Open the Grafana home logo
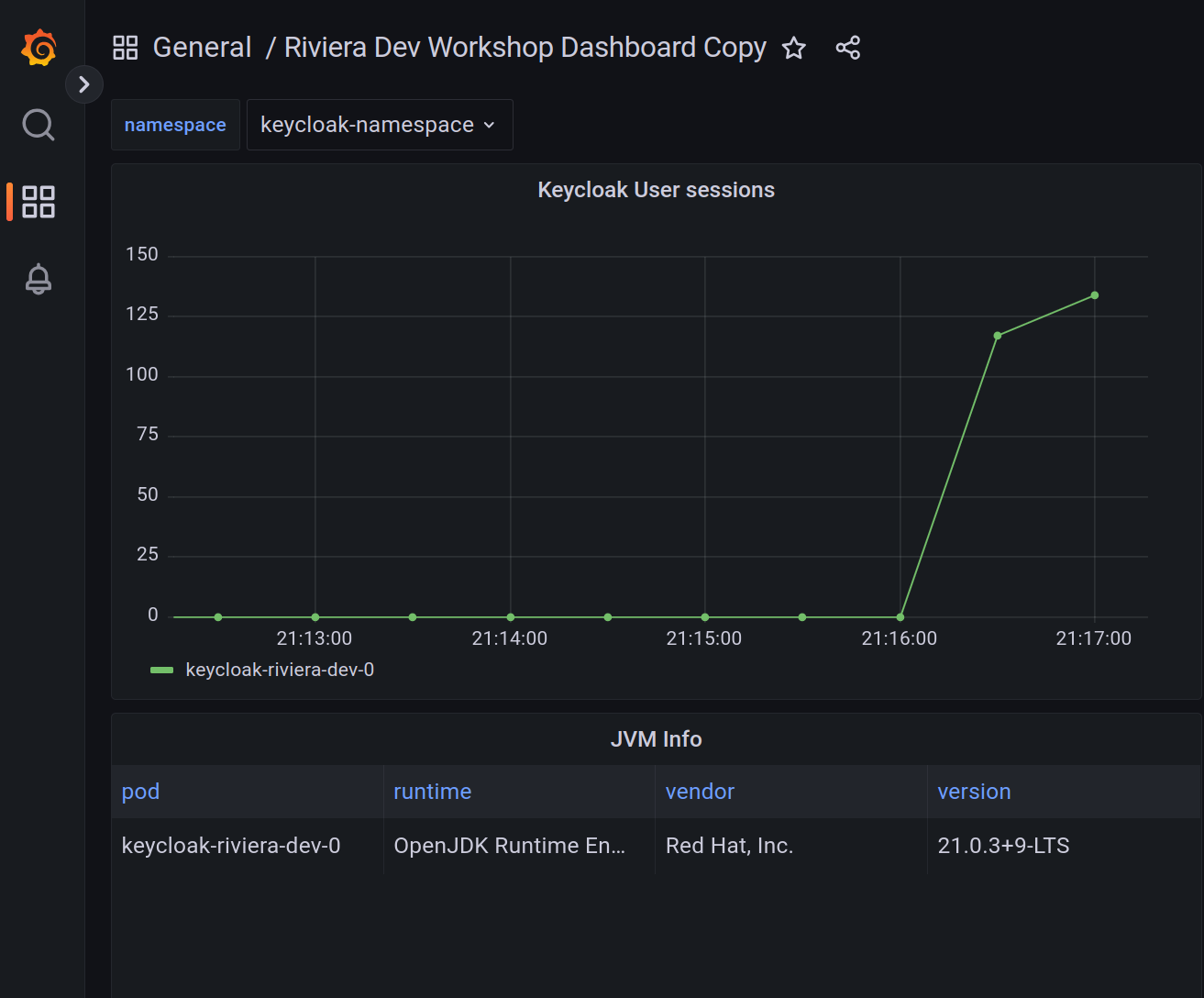 39,48
